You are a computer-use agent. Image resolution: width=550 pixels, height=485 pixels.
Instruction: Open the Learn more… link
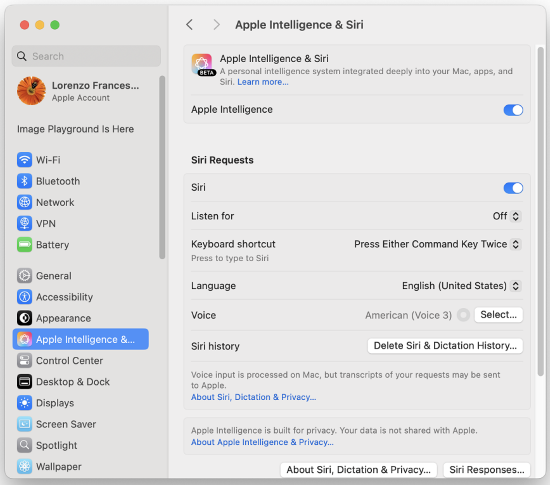click(263, 82)
